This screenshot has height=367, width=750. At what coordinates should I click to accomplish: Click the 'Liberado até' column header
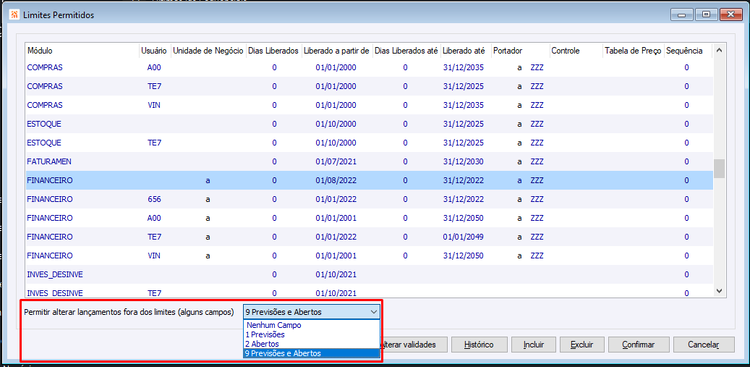click(x=465, y=51)
